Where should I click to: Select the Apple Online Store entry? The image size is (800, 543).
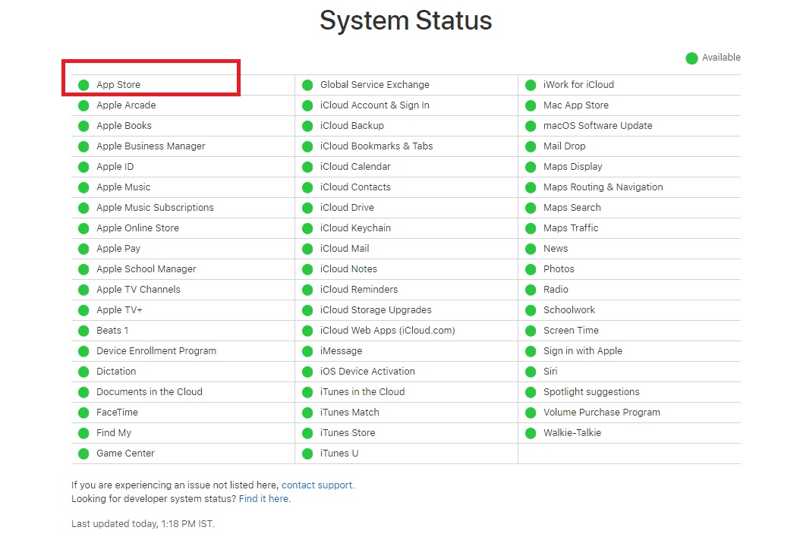pyautogui.click(x=138, y=228)
